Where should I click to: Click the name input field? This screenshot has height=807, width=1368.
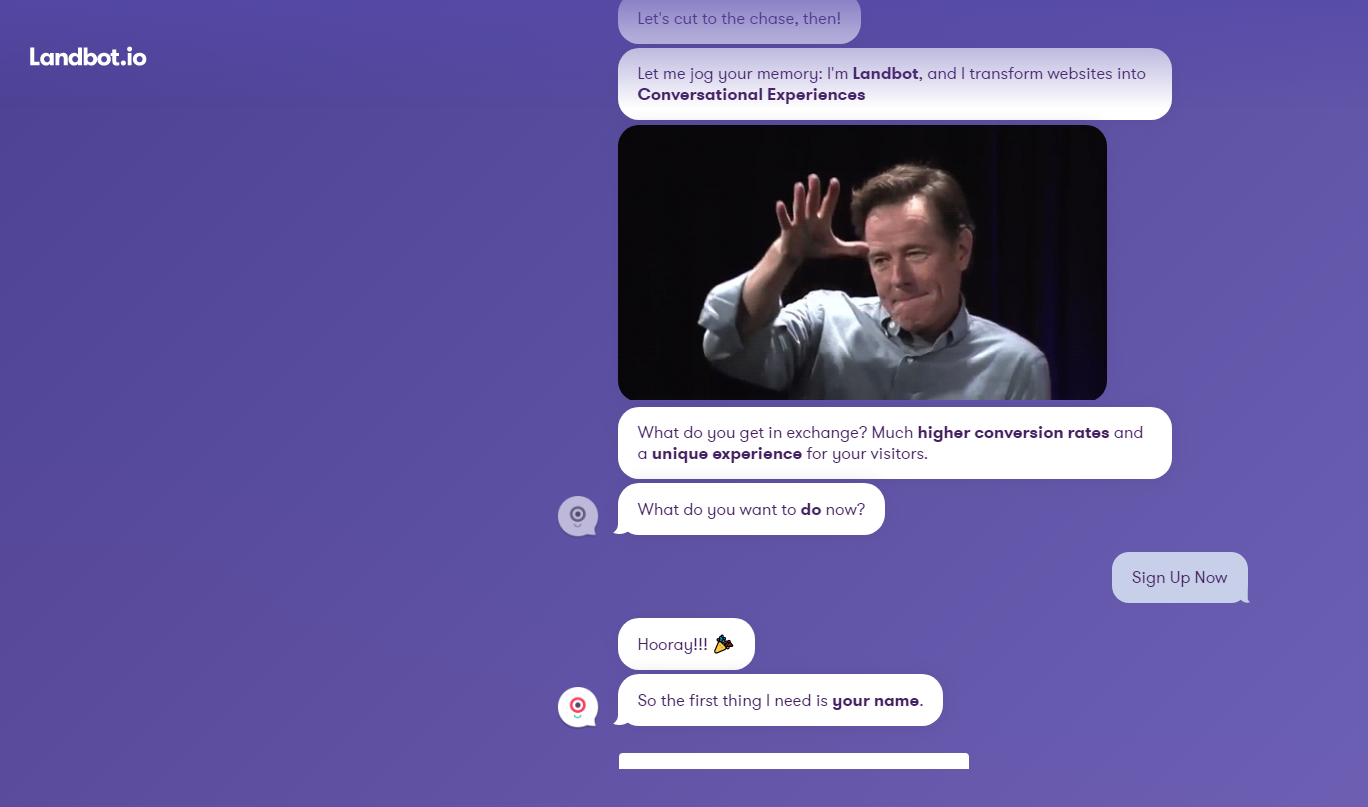[x=793, y=762]
